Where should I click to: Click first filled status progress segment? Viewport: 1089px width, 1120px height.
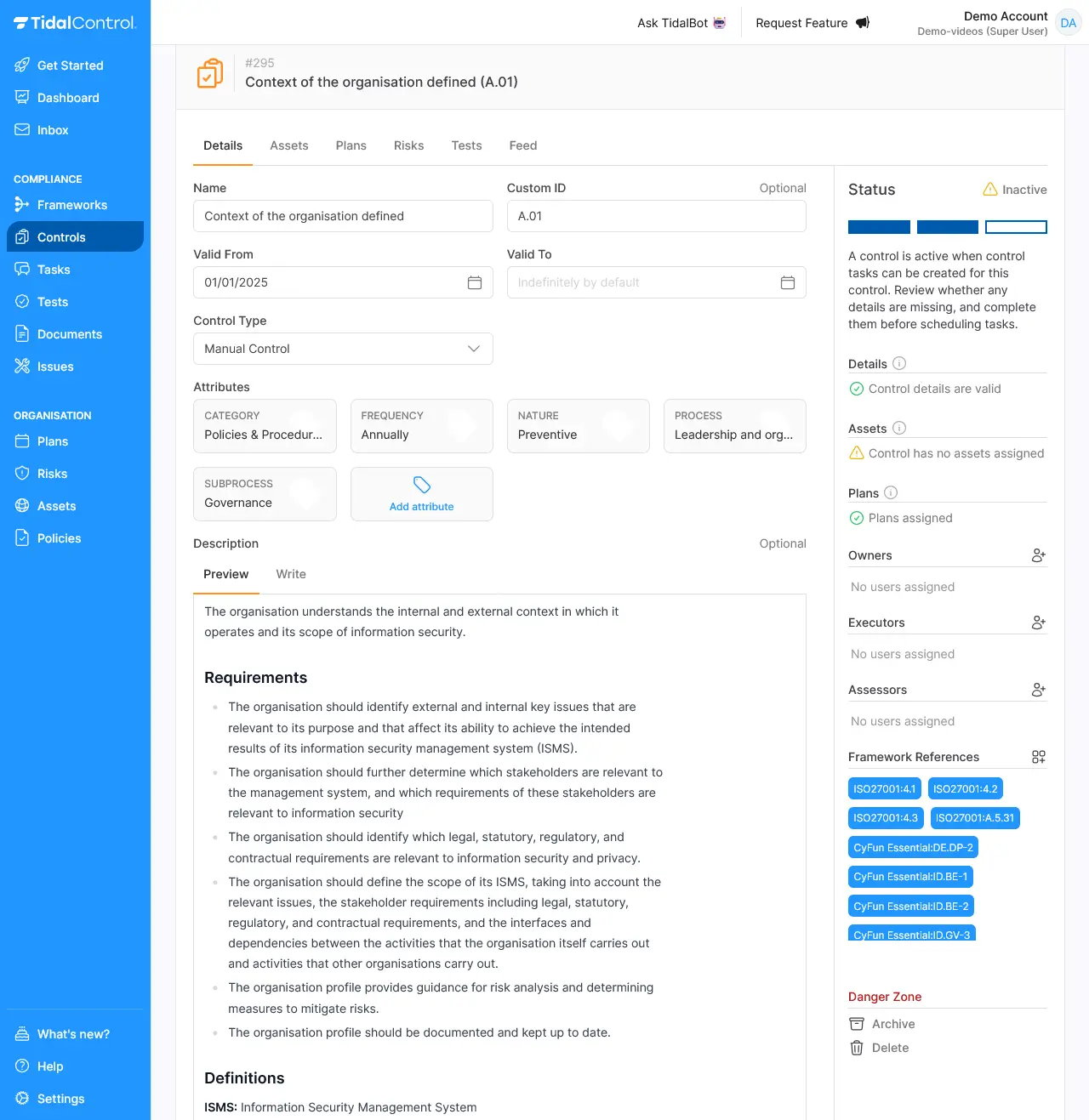click(x=879, y=227)
